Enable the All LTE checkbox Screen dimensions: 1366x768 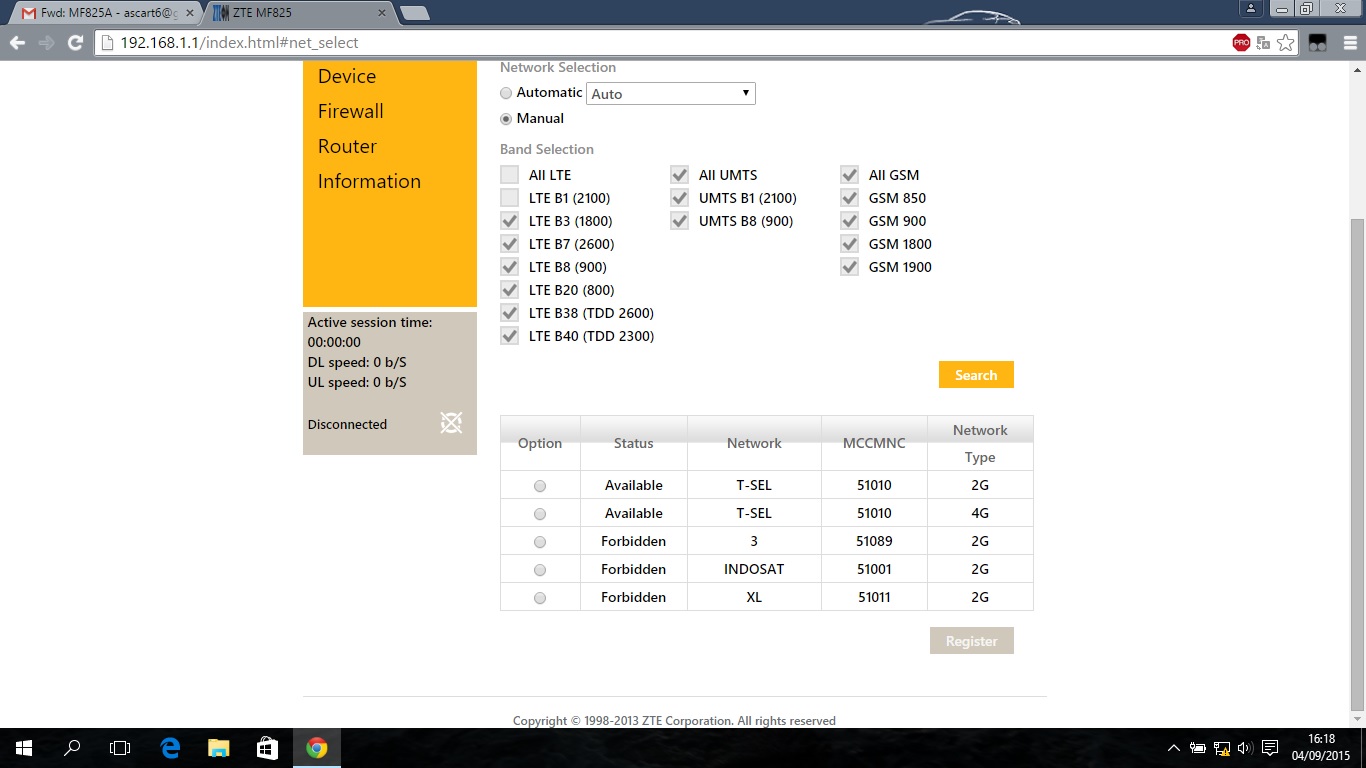510,175
